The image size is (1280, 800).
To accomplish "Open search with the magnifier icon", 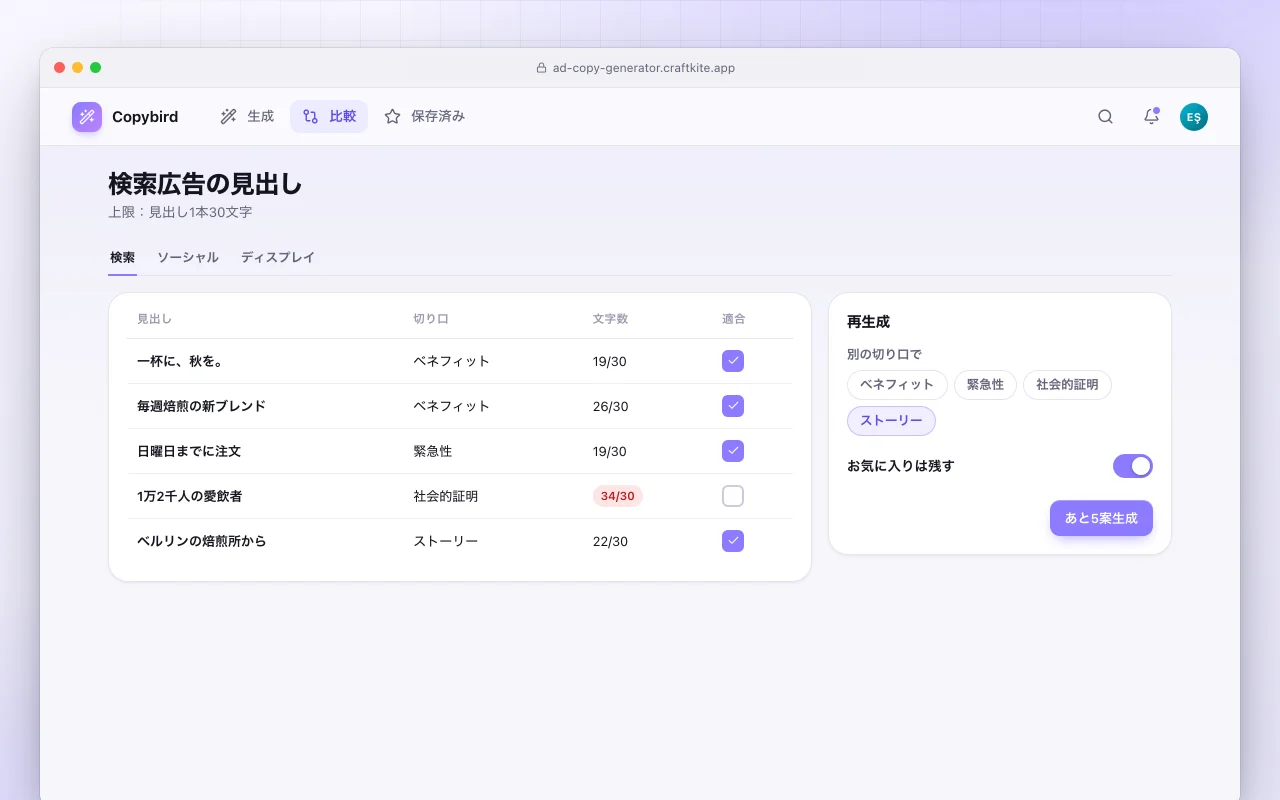I will coord(1105,117).
